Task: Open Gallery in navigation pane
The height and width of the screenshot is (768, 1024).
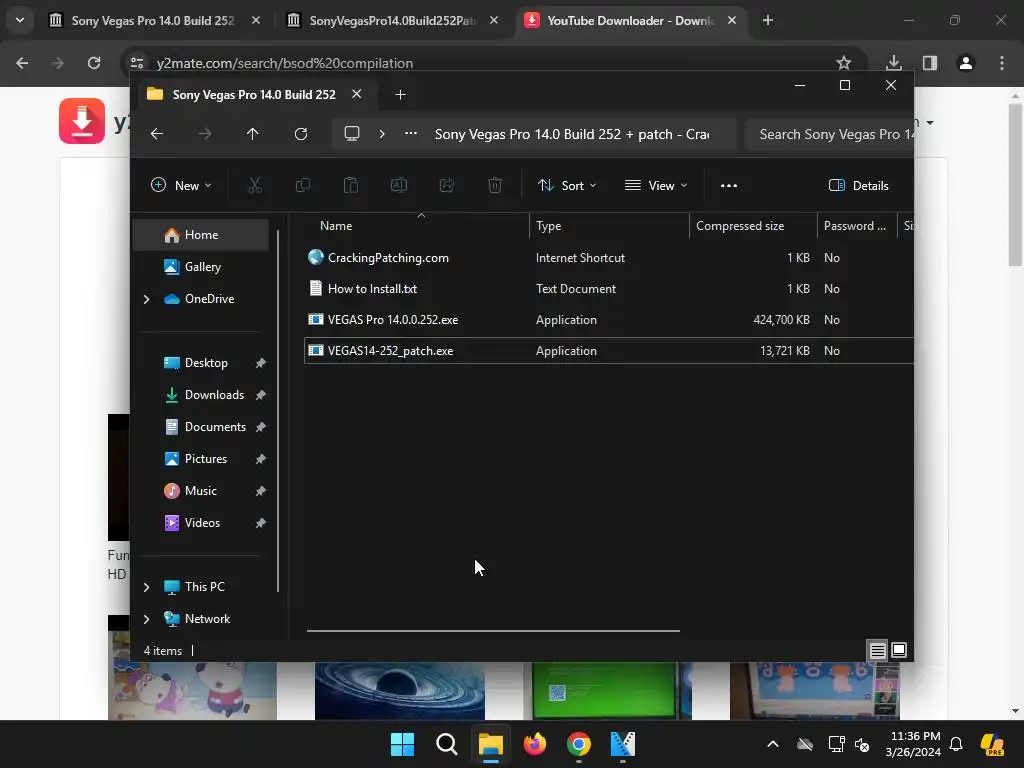Action: pos(200,267)
